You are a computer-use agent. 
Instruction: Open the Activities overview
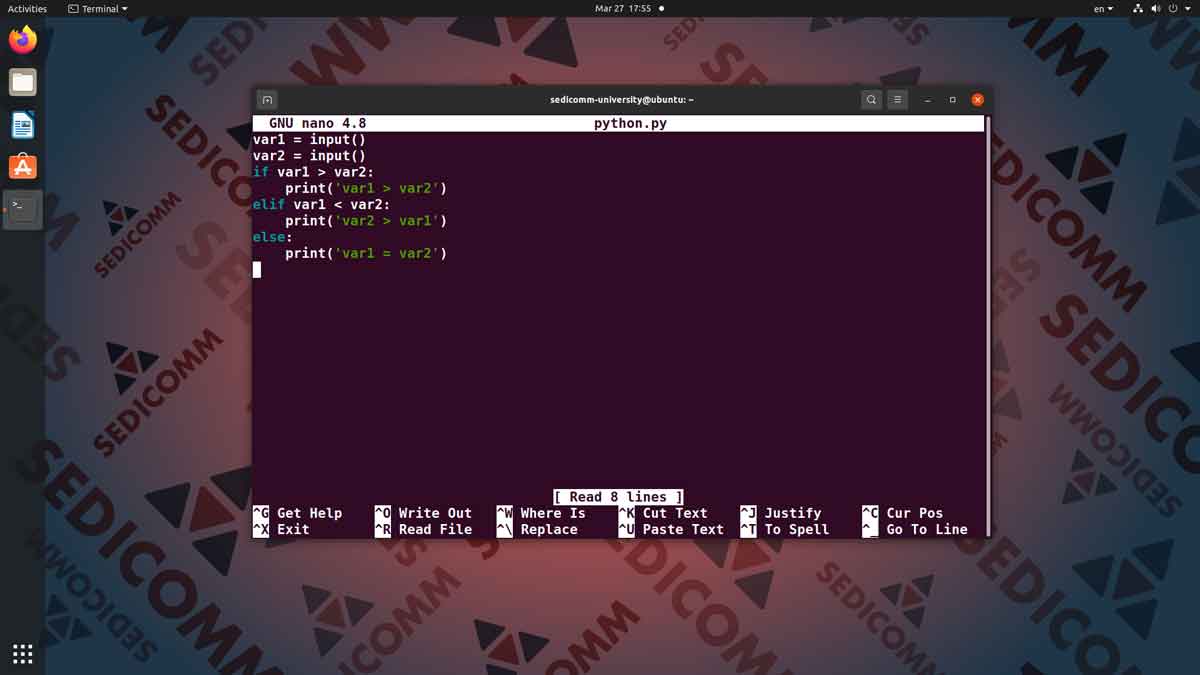click(27, 8)
